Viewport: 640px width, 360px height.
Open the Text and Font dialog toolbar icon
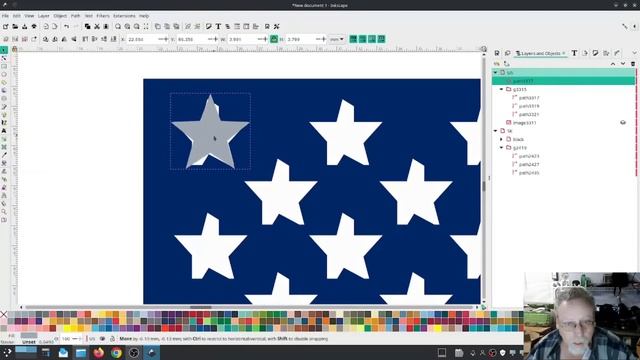(x=218, y=27)
